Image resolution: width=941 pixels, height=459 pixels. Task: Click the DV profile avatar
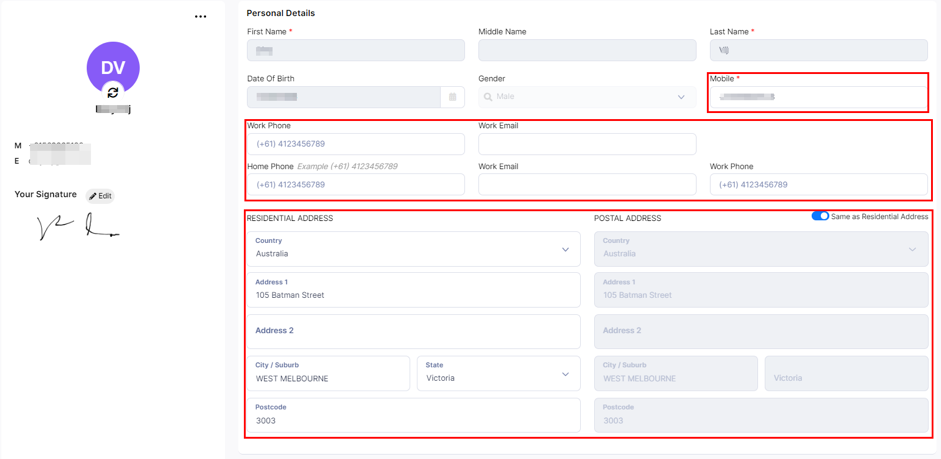pos(113,68)
